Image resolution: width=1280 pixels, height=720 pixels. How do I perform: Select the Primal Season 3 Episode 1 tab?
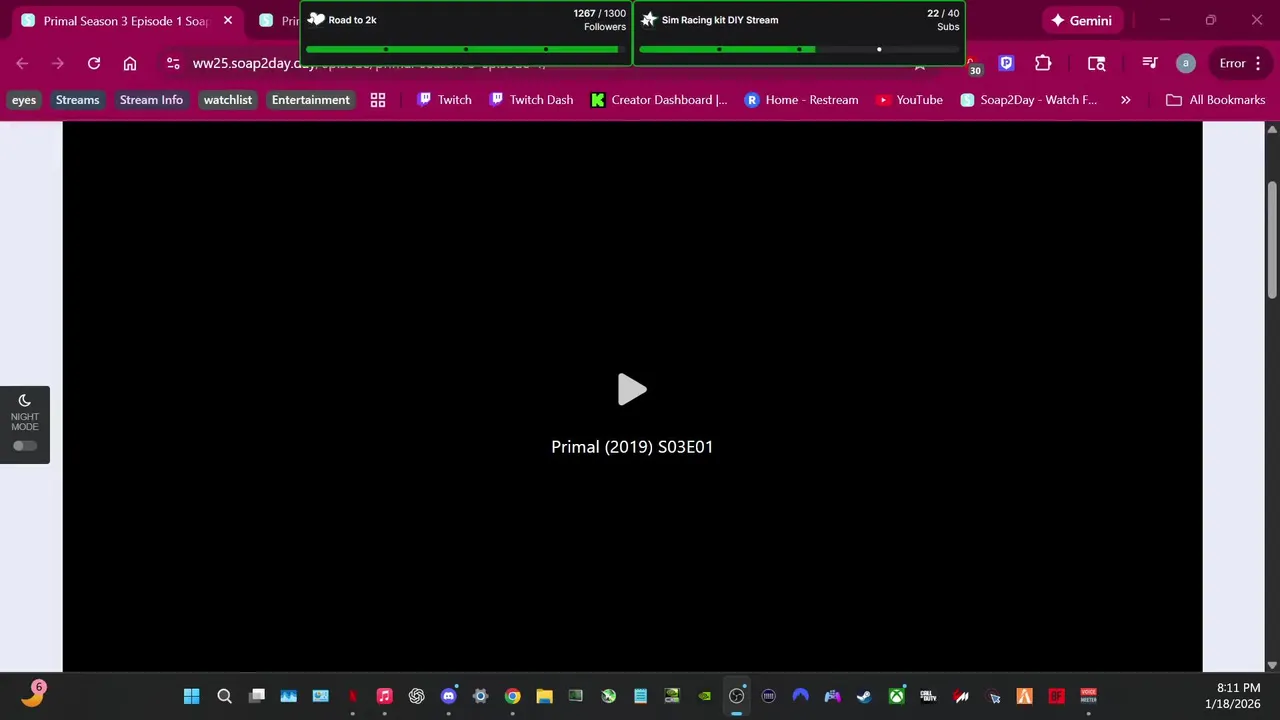(x=127, y=20)
